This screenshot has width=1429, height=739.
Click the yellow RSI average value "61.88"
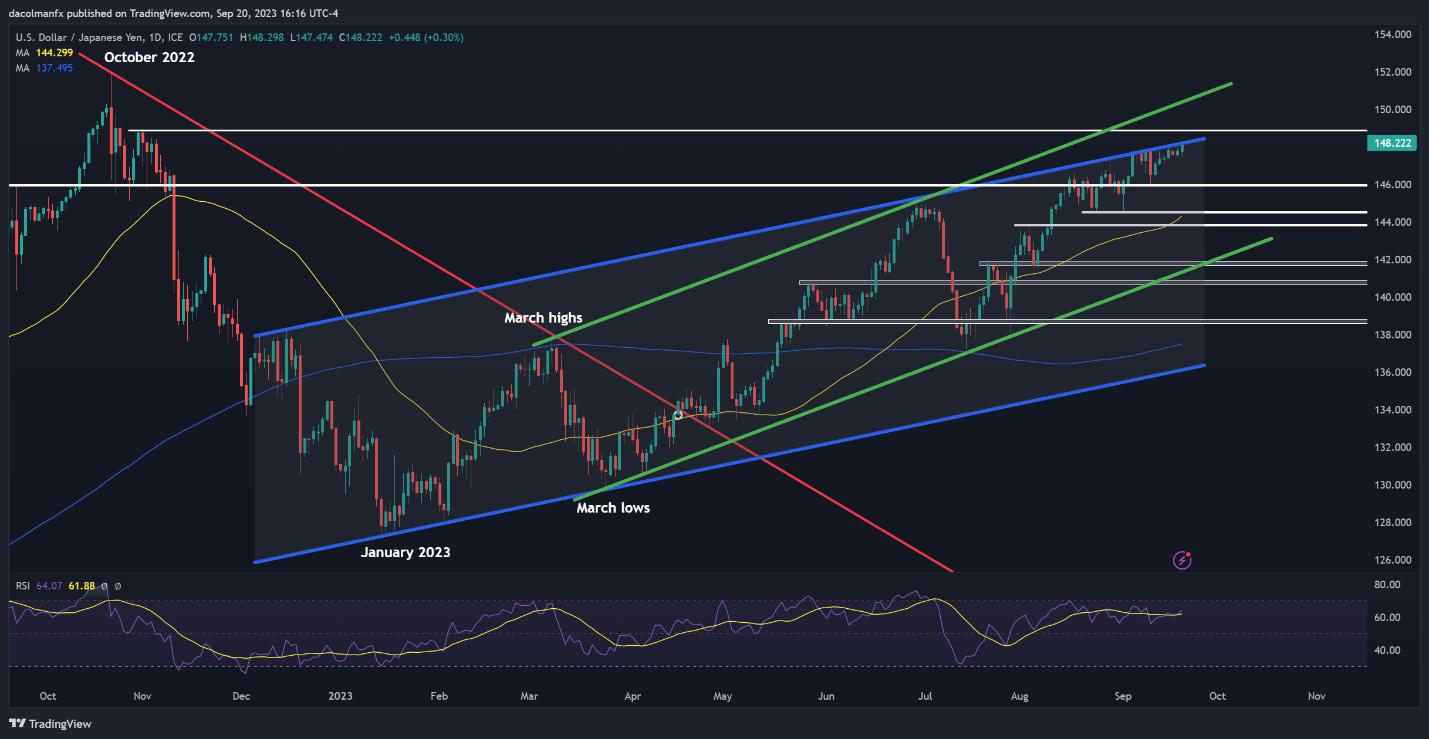click(81, 586)
